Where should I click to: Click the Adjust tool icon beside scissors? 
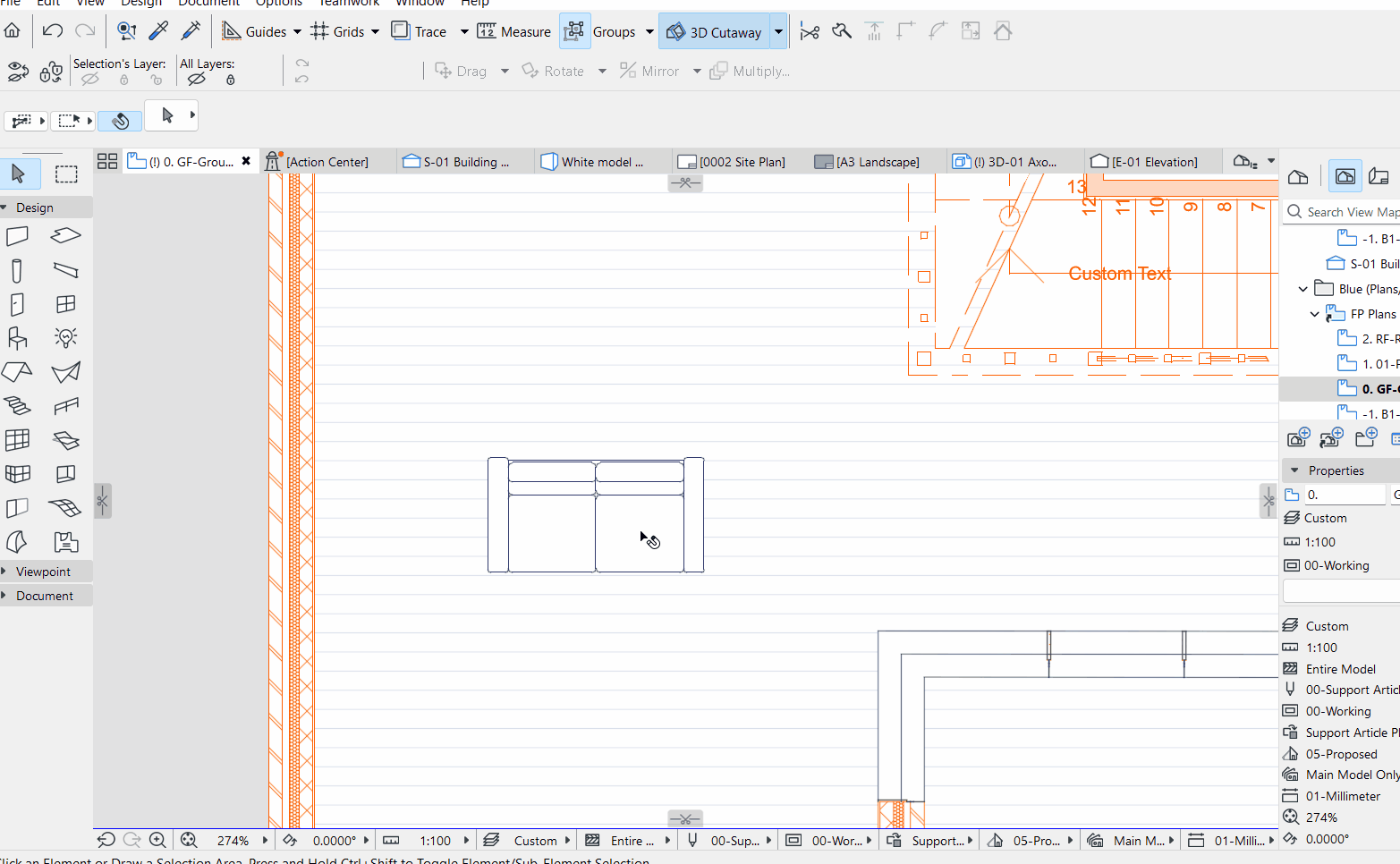[x=842, y=32]
